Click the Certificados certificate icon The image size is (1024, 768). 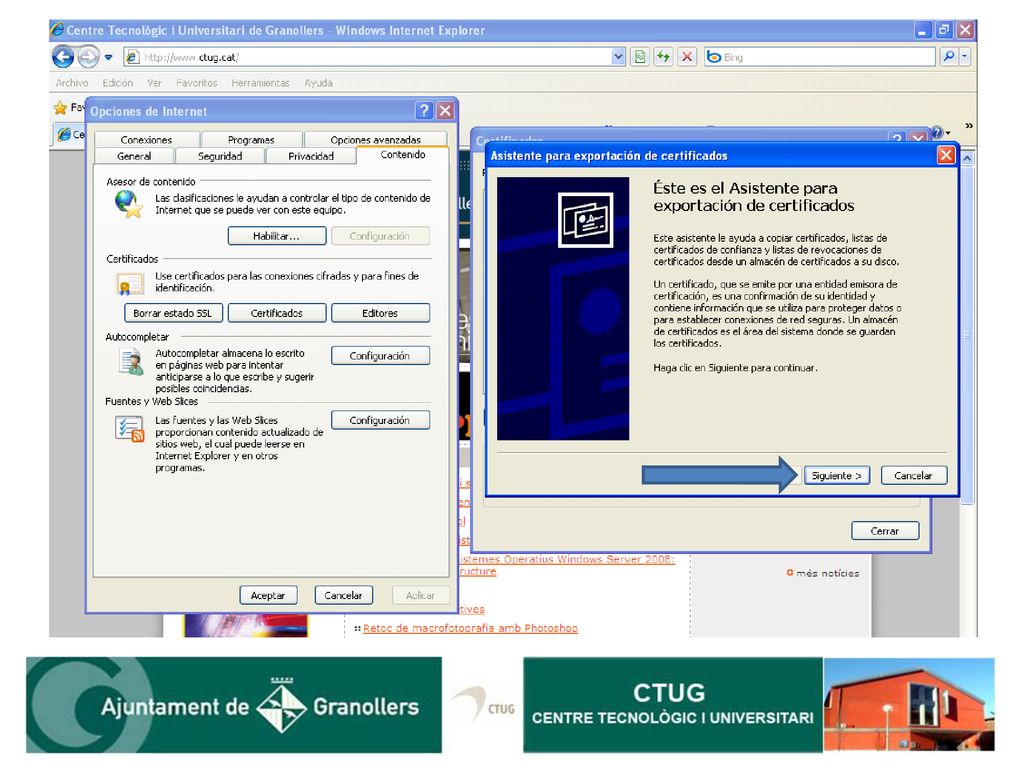[x=130, y=285]
